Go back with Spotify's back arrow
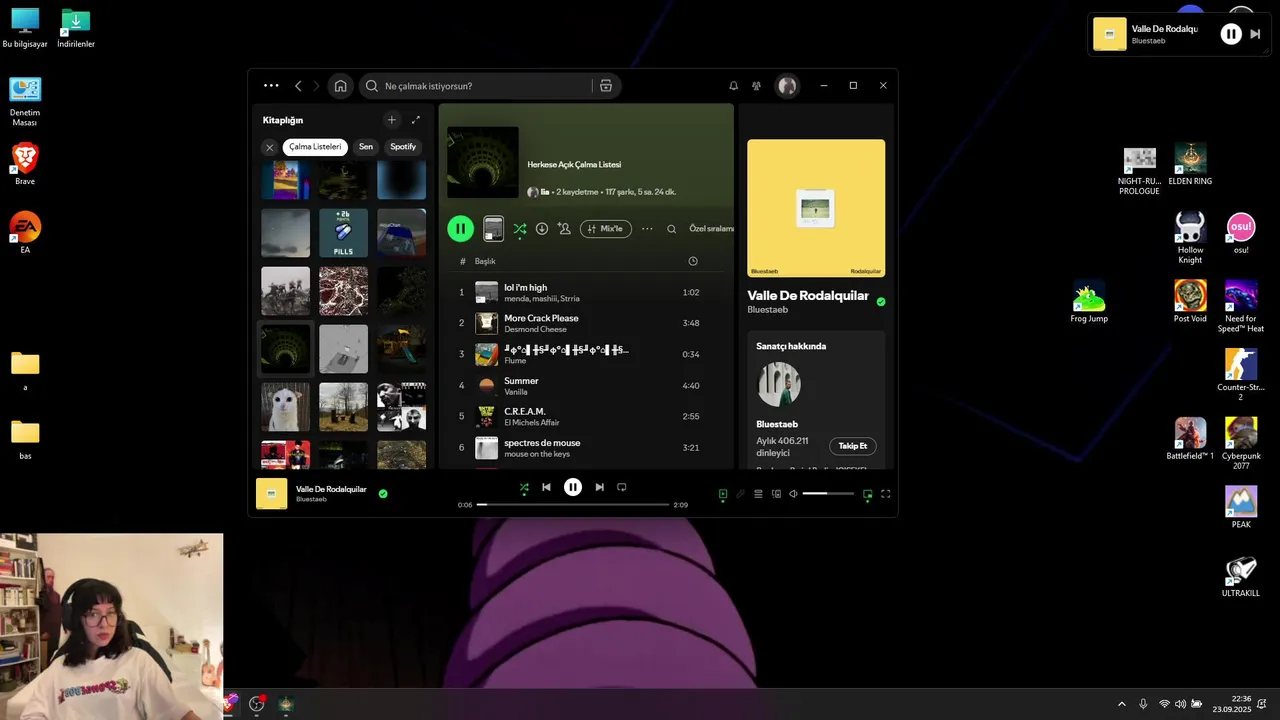Image resolution: width=1280 pixels, height=720 pixels. coord(298,86)
